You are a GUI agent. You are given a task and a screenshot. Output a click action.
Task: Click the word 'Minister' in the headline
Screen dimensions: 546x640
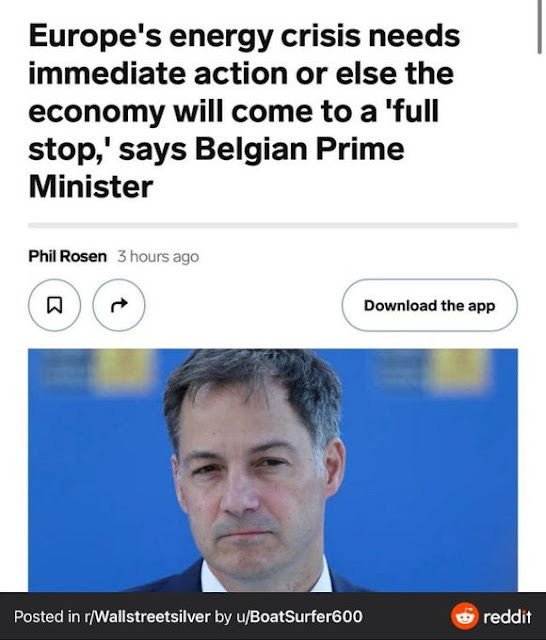(91, 187)
